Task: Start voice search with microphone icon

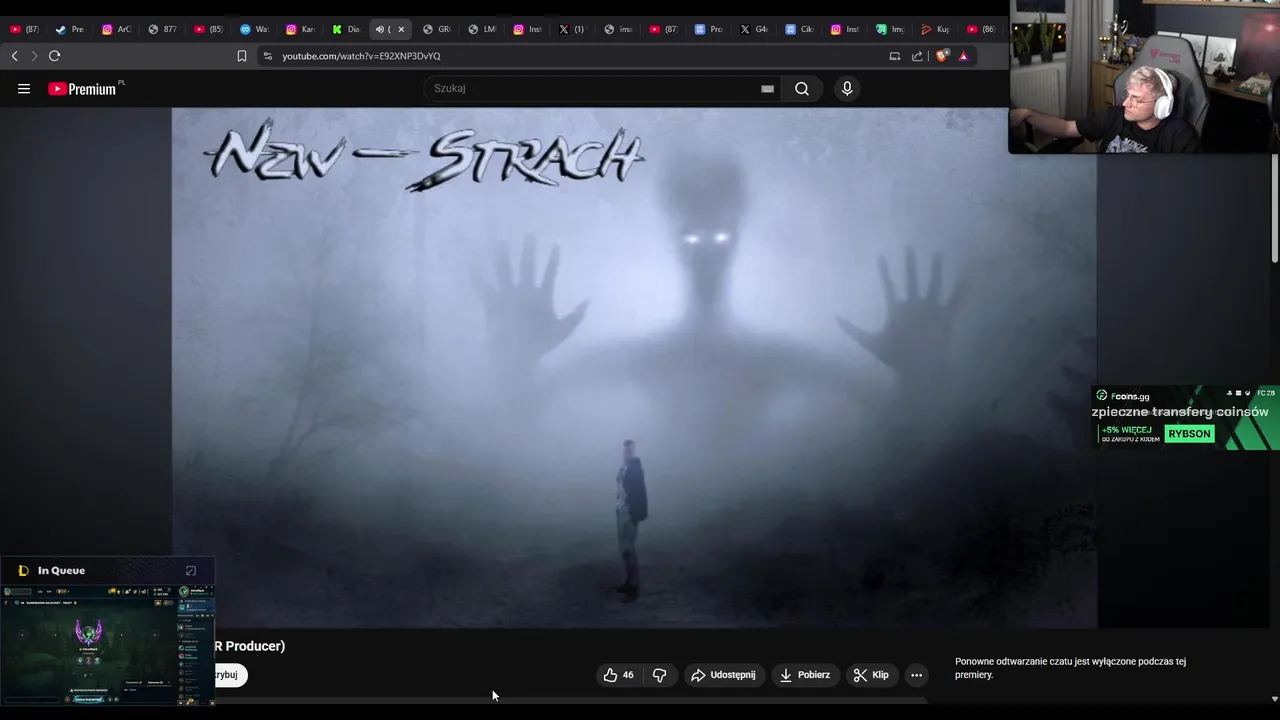Action: 847,89
